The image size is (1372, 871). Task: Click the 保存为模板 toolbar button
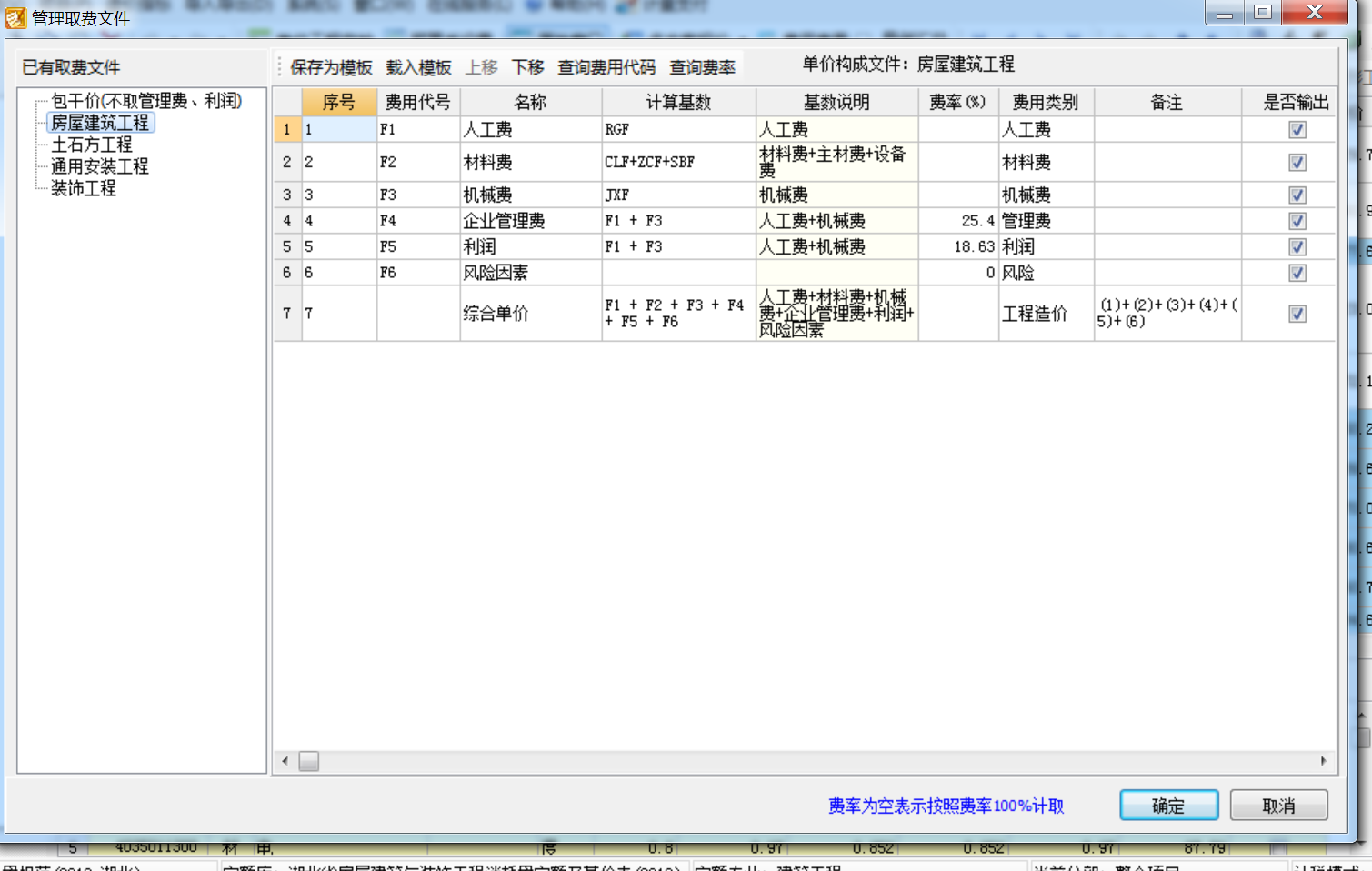(x=331, y=67)
